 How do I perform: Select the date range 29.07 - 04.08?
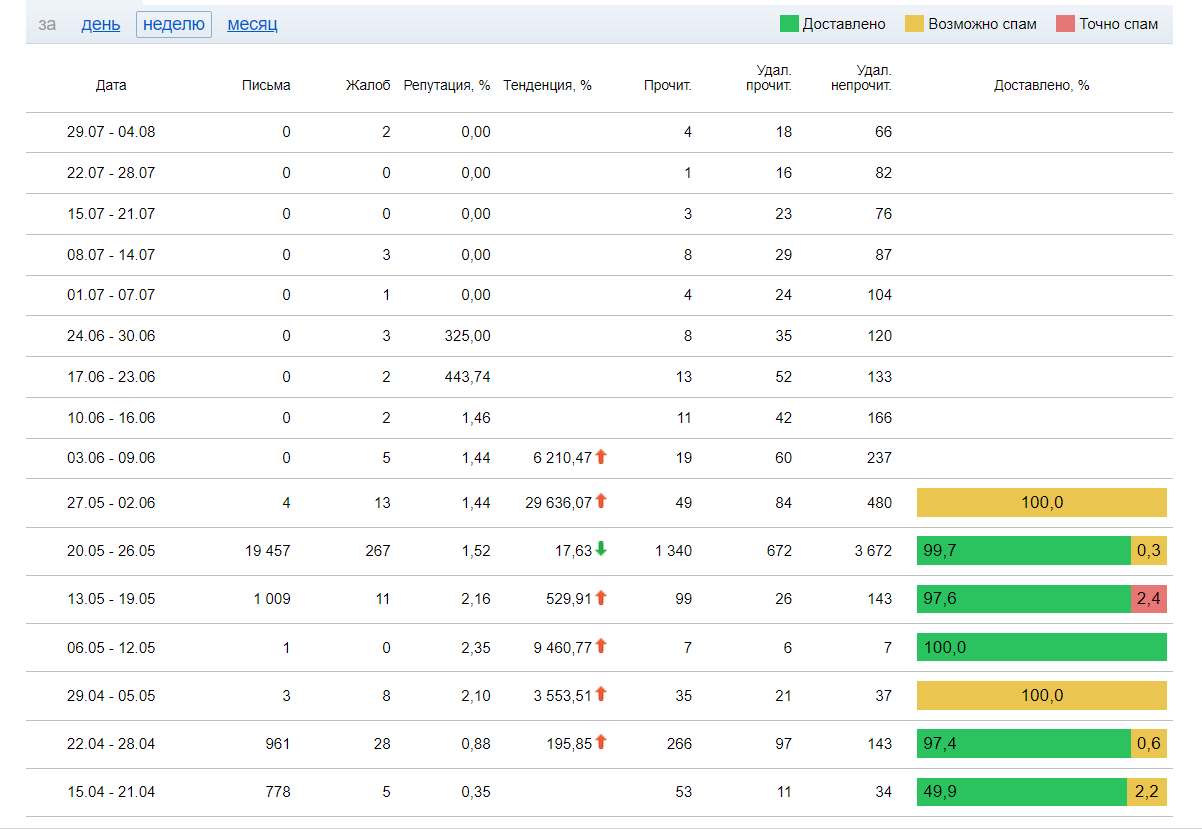111,132
